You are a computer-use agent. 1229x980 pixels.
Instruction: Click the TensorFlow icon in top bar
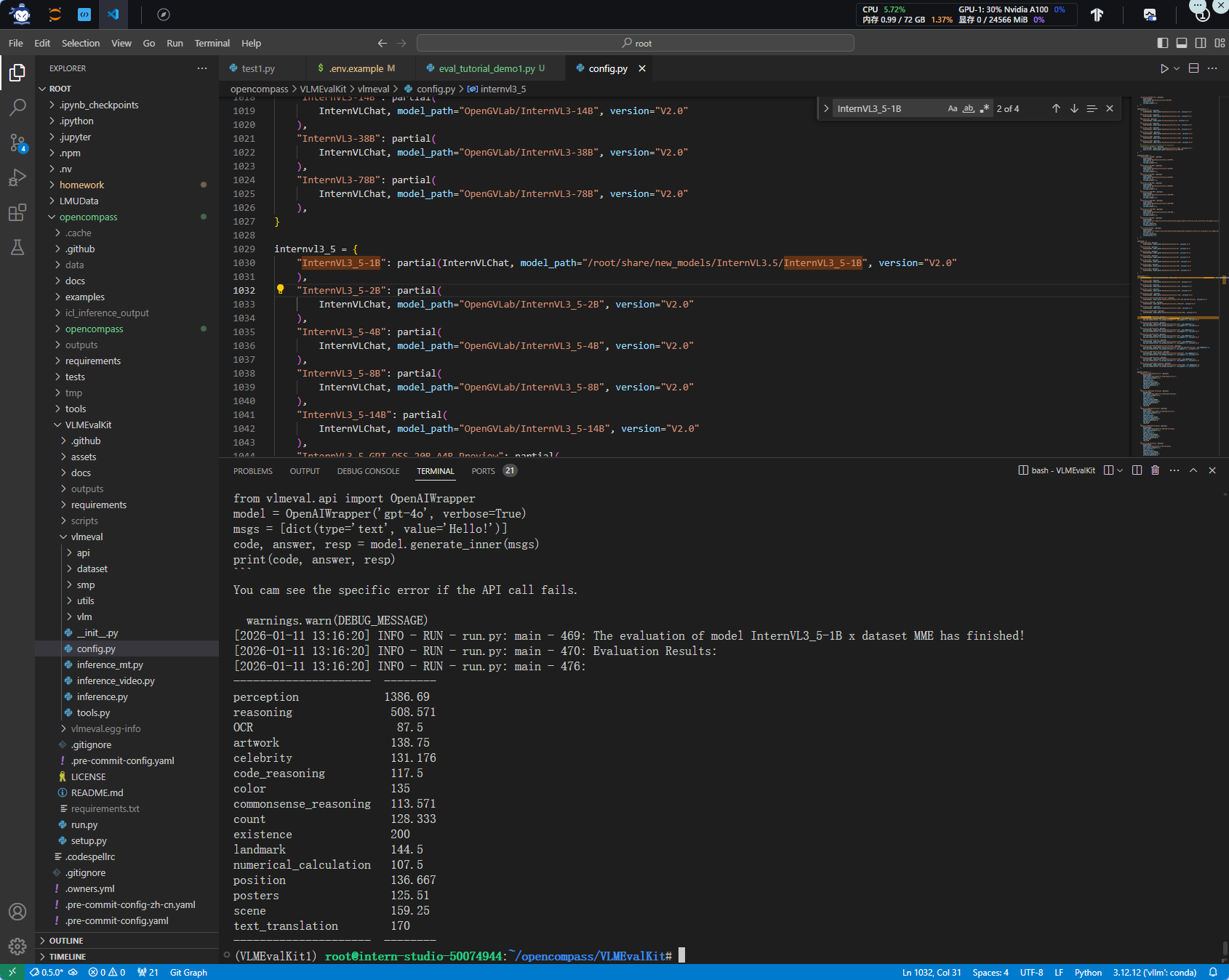[x=1097, y=15]
